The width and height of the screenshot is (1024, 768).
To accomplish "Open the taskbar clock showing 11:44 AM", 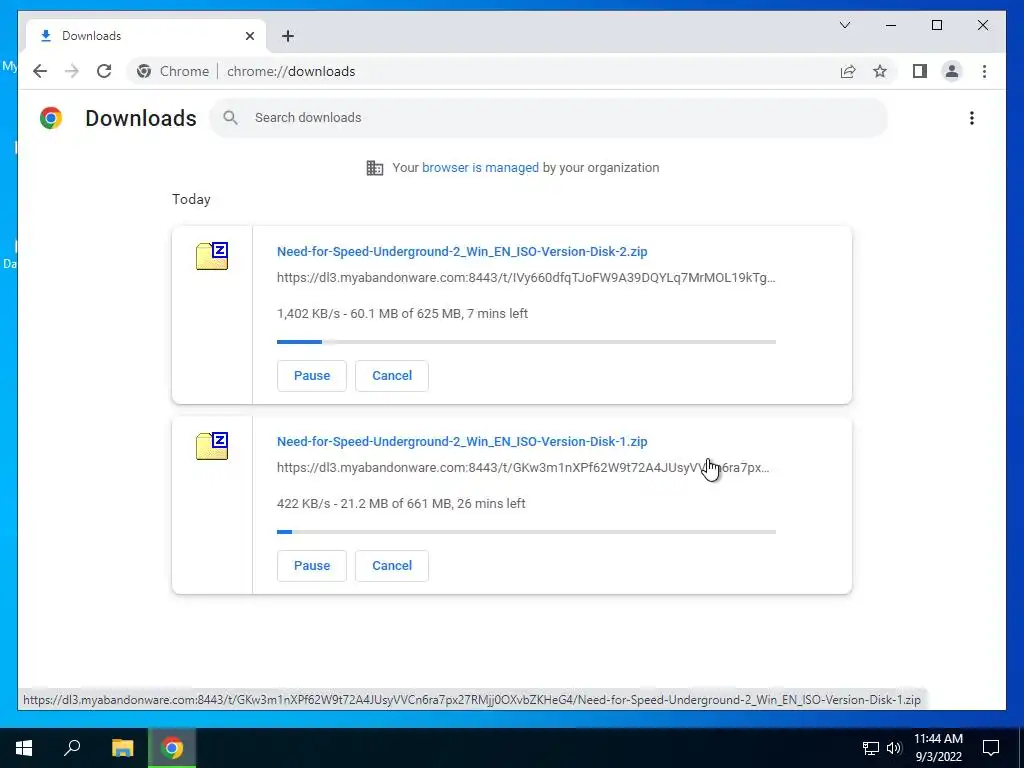I will click(938, 748).
